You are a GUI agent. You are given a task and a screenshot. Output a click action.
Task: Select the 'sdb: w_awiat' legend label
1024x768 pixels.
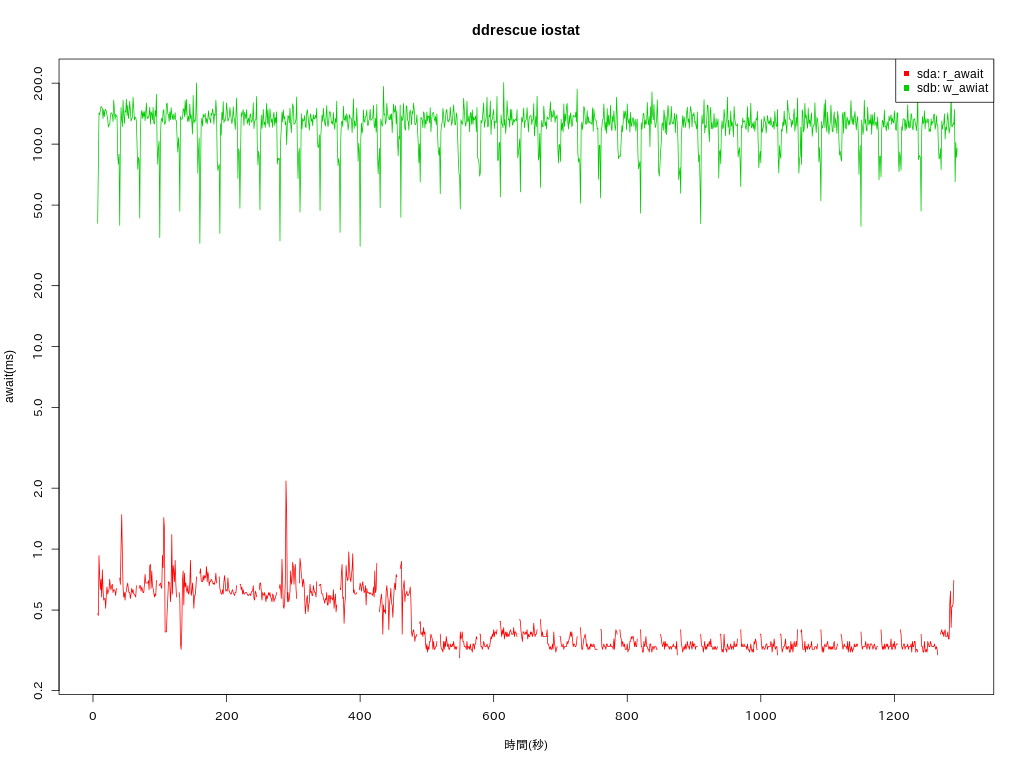(952, 88)
